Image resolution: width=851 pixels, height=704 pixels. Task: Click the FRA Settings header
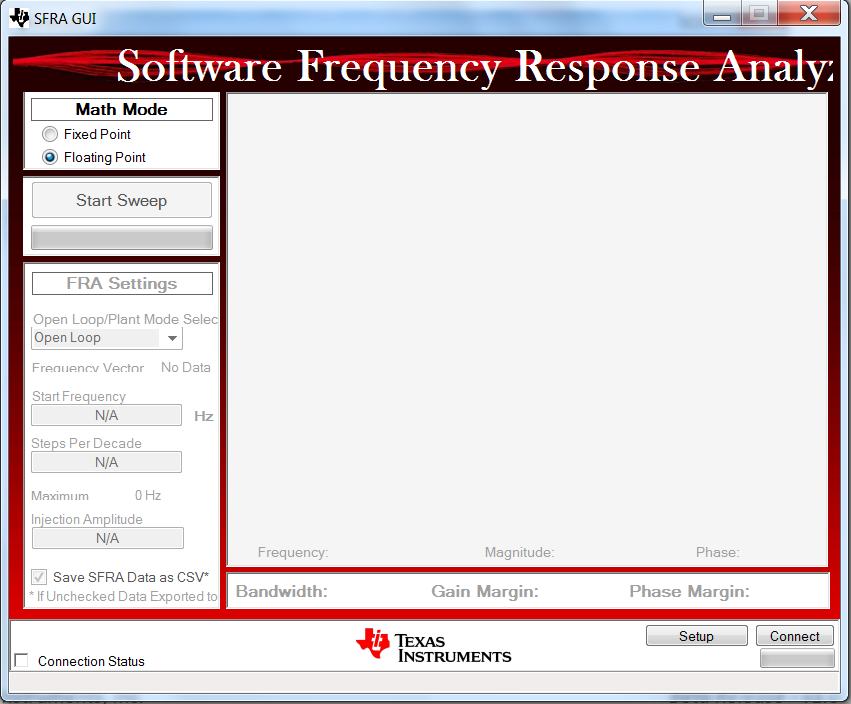tap(121, 283)
